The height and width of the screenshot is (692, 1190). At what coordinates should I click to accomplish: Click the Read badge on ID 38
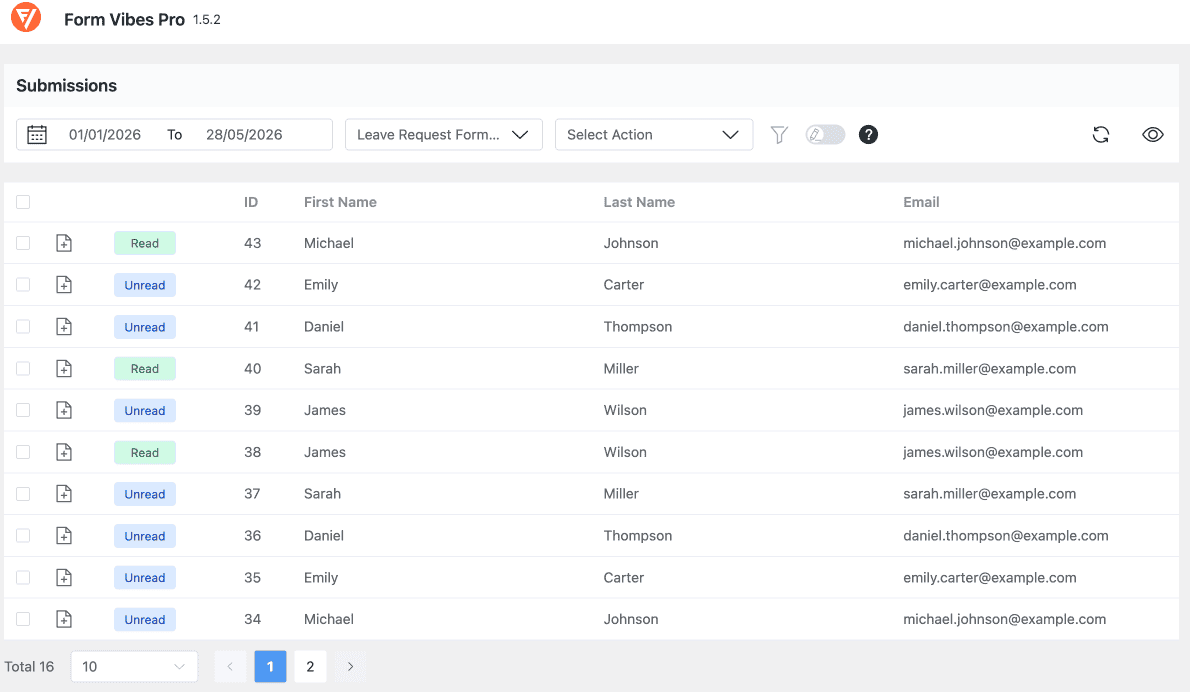pos(145,452)
